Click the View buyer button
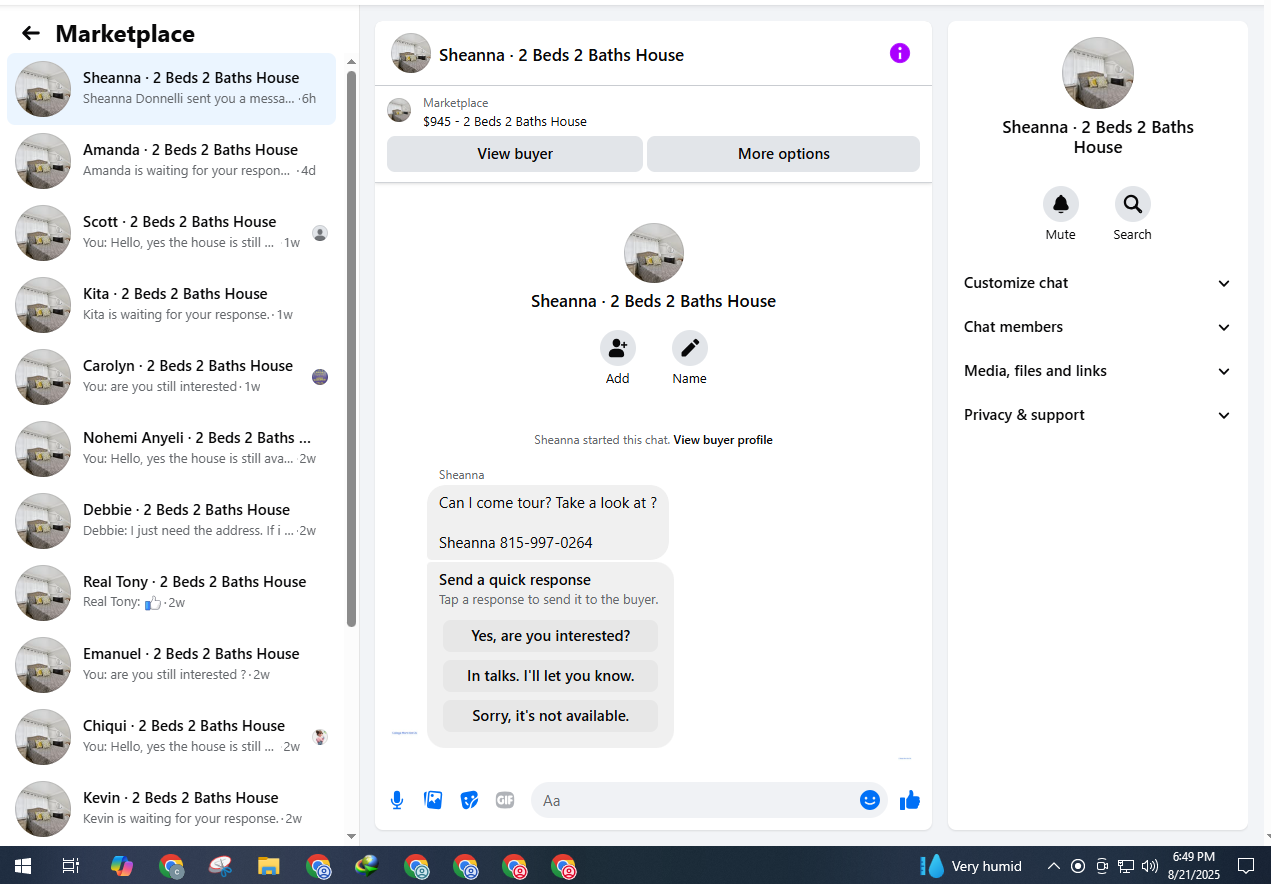The image size is (1271, 884). (x=515, y=154)
